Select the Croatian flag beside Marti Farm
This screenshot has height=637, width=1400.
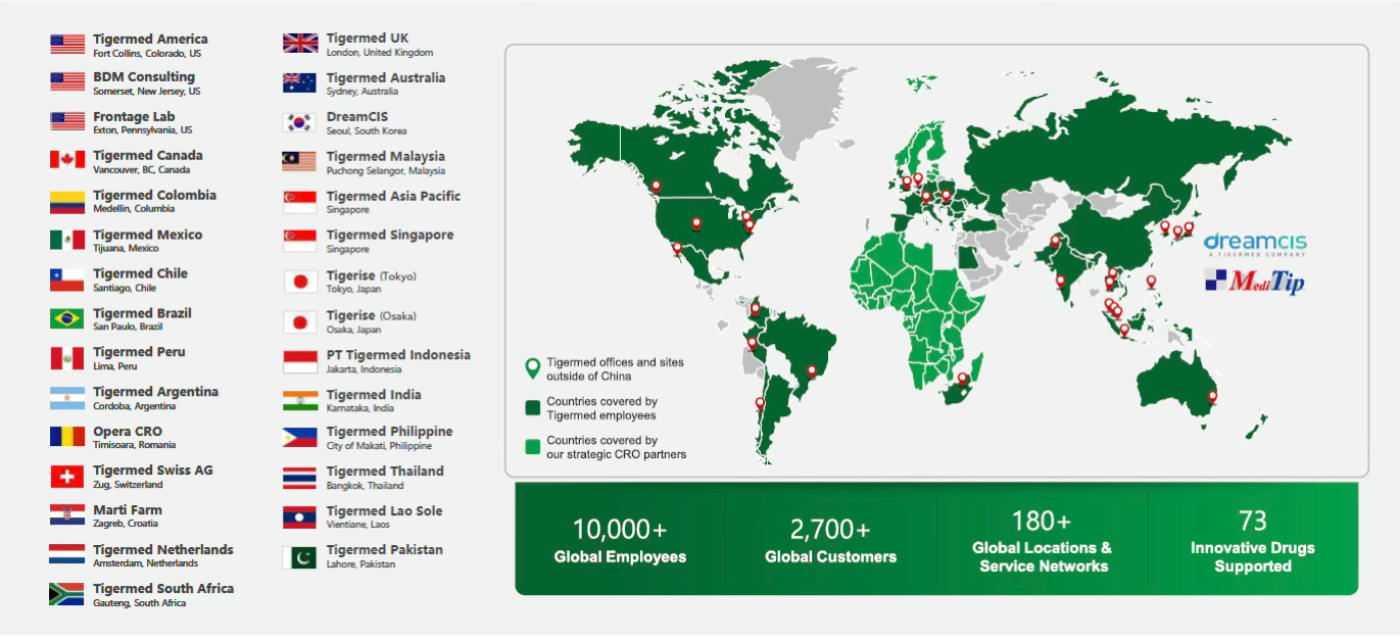click(67, 516)
